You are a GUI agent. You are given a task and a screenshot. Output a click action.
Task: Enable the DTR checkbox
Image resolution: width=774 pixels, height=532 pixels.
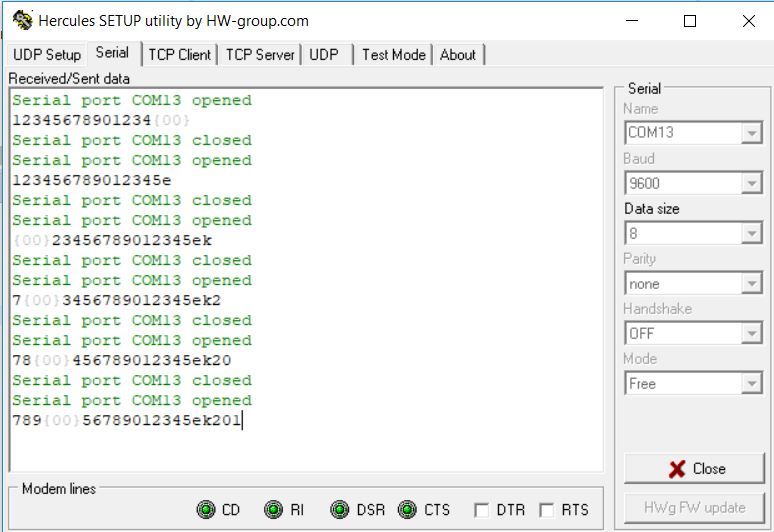click(481, 510)
